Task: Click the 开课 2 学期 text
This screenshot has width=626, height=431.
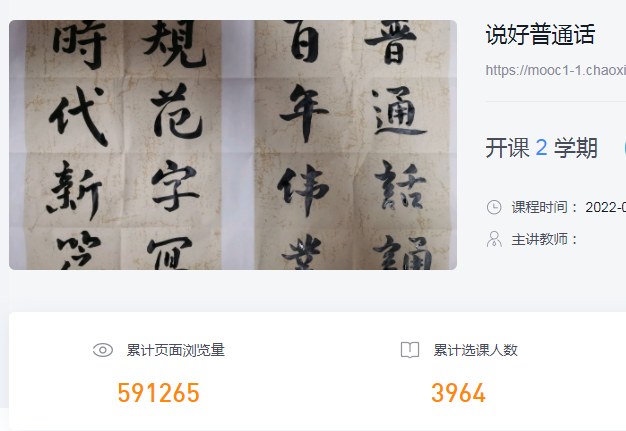Action: point(541,148)
